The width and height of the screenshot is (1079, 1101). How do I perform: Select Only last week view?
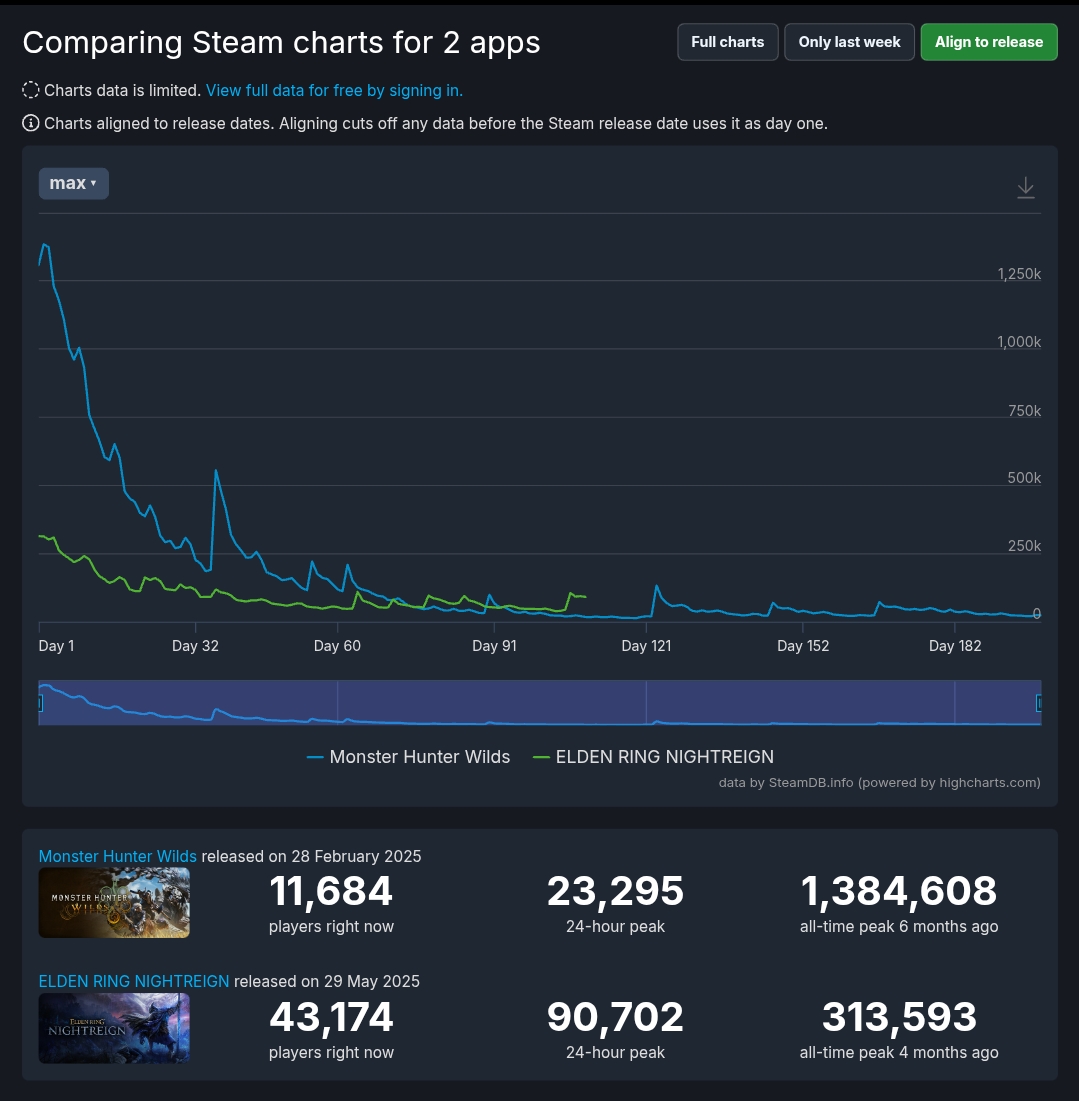[x=849, y=42]
